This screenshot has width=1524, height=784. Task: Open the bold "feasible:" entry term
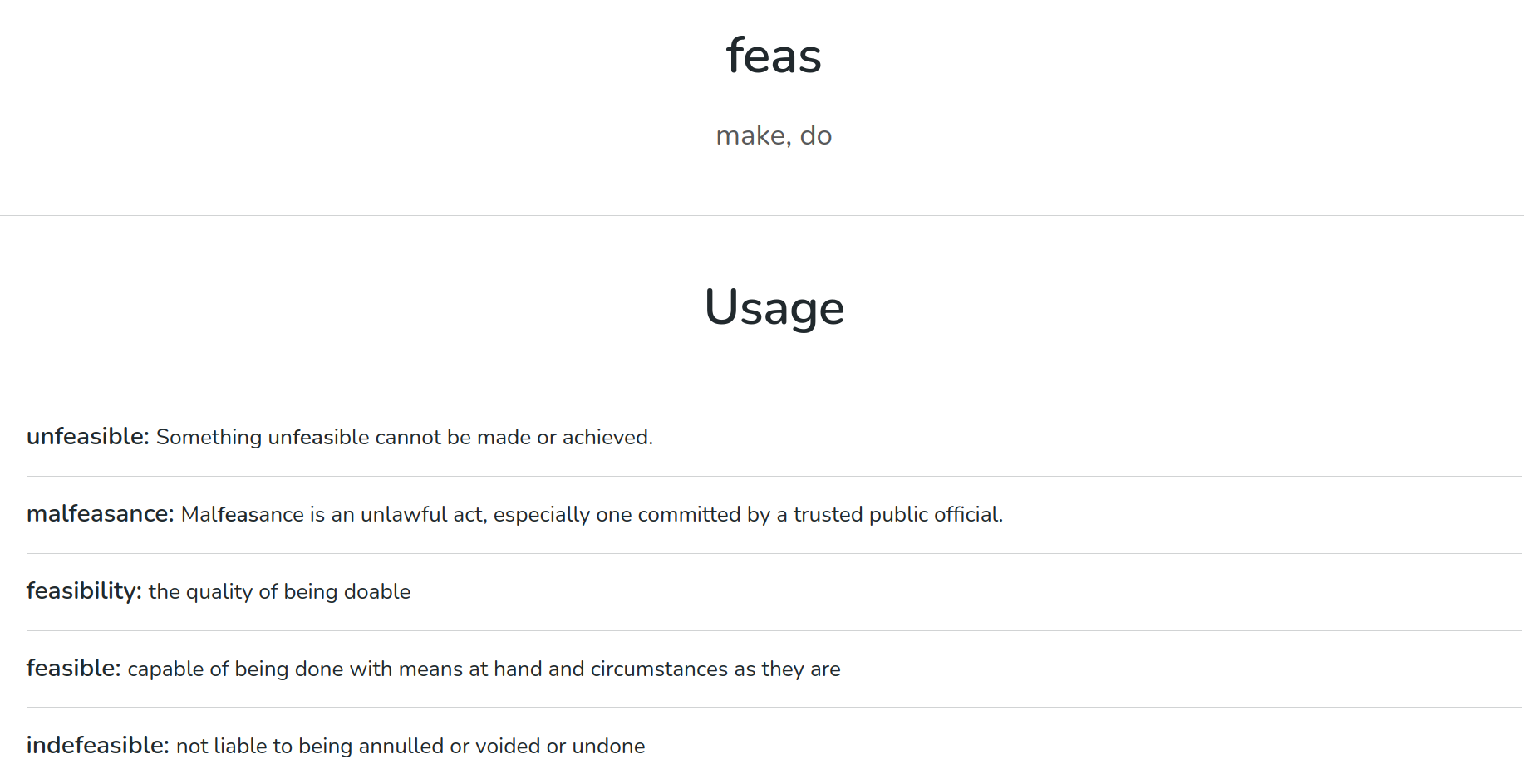73,669
